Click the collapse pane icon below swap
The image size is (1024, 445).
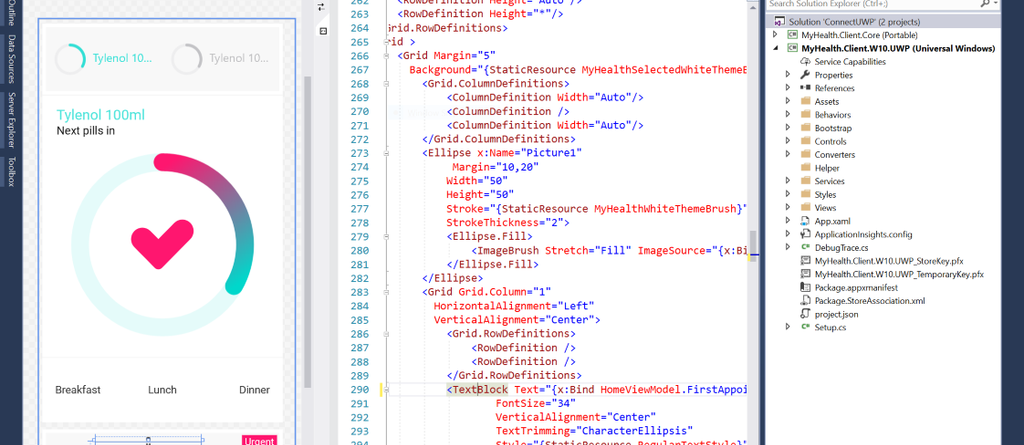click(322, 31)
